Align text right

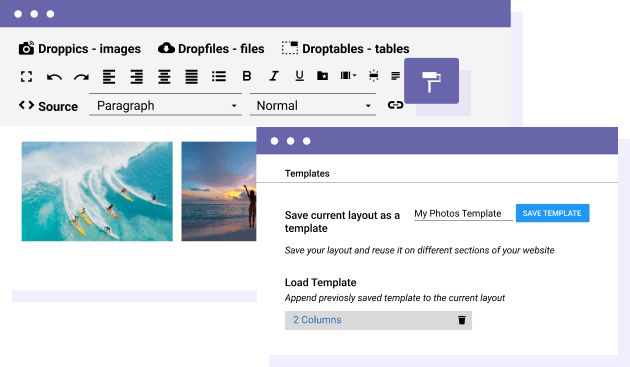pyautogui.click(x=137, y=76)
